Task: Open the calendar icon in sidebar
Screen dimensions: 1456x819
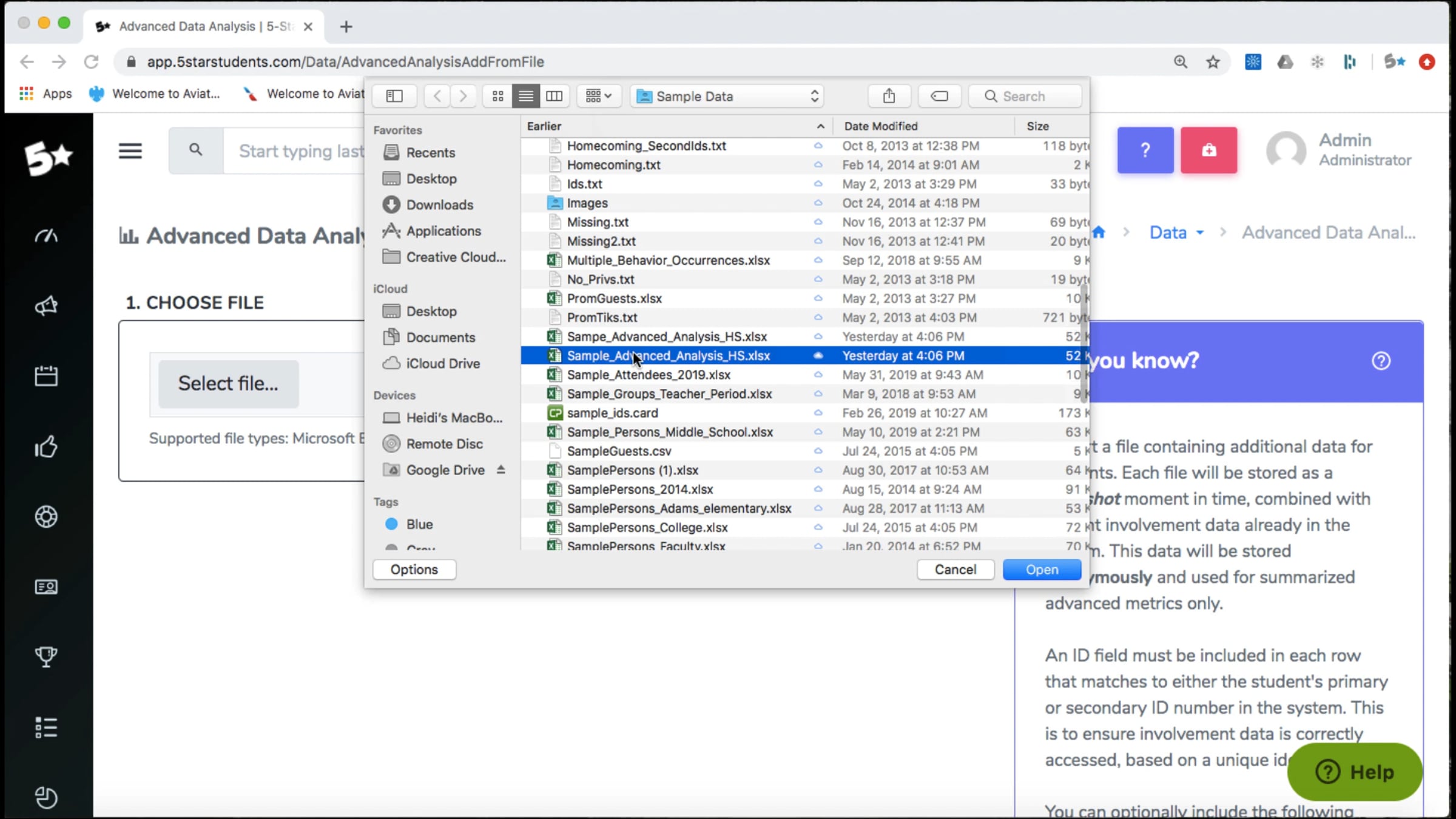Action: coord(46,376)
